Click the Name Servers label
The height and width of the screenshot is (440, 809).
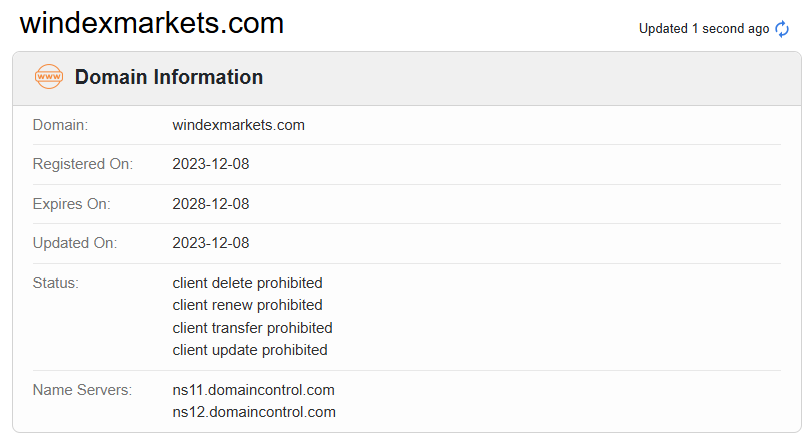point(82,390)
